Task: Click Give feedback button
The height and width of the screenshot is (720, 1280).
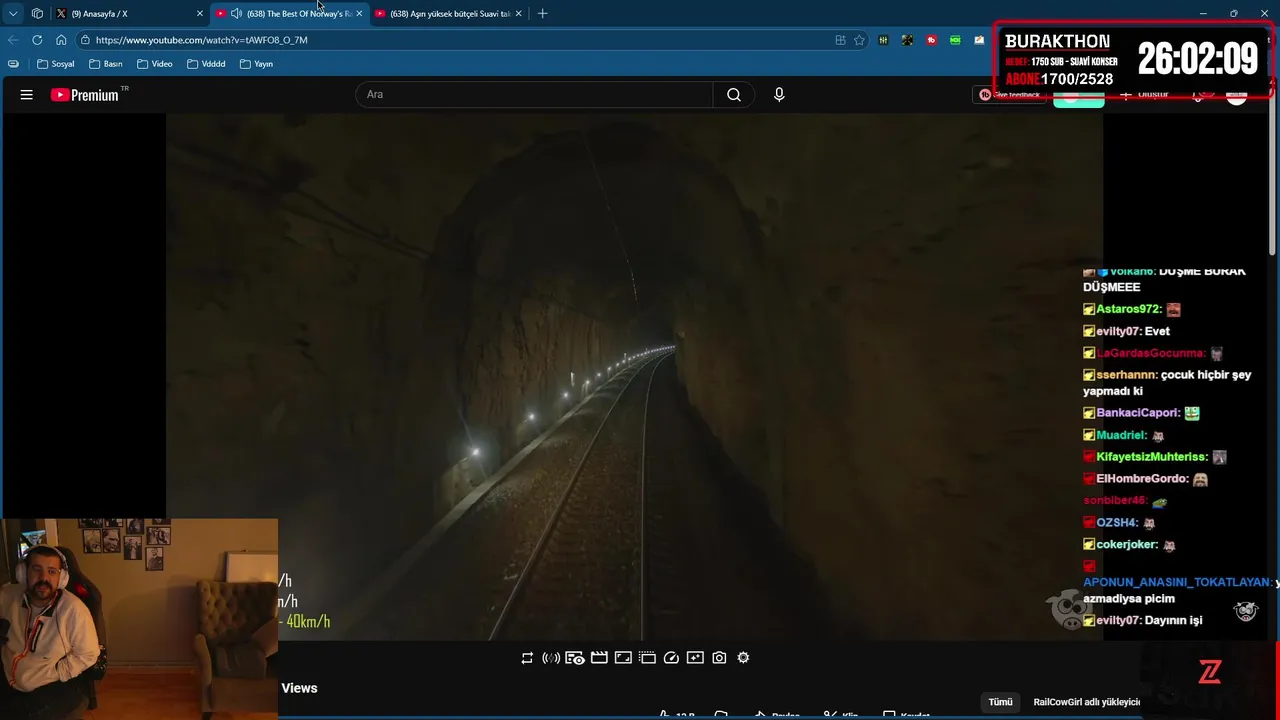Action: tap(1010, 95)
